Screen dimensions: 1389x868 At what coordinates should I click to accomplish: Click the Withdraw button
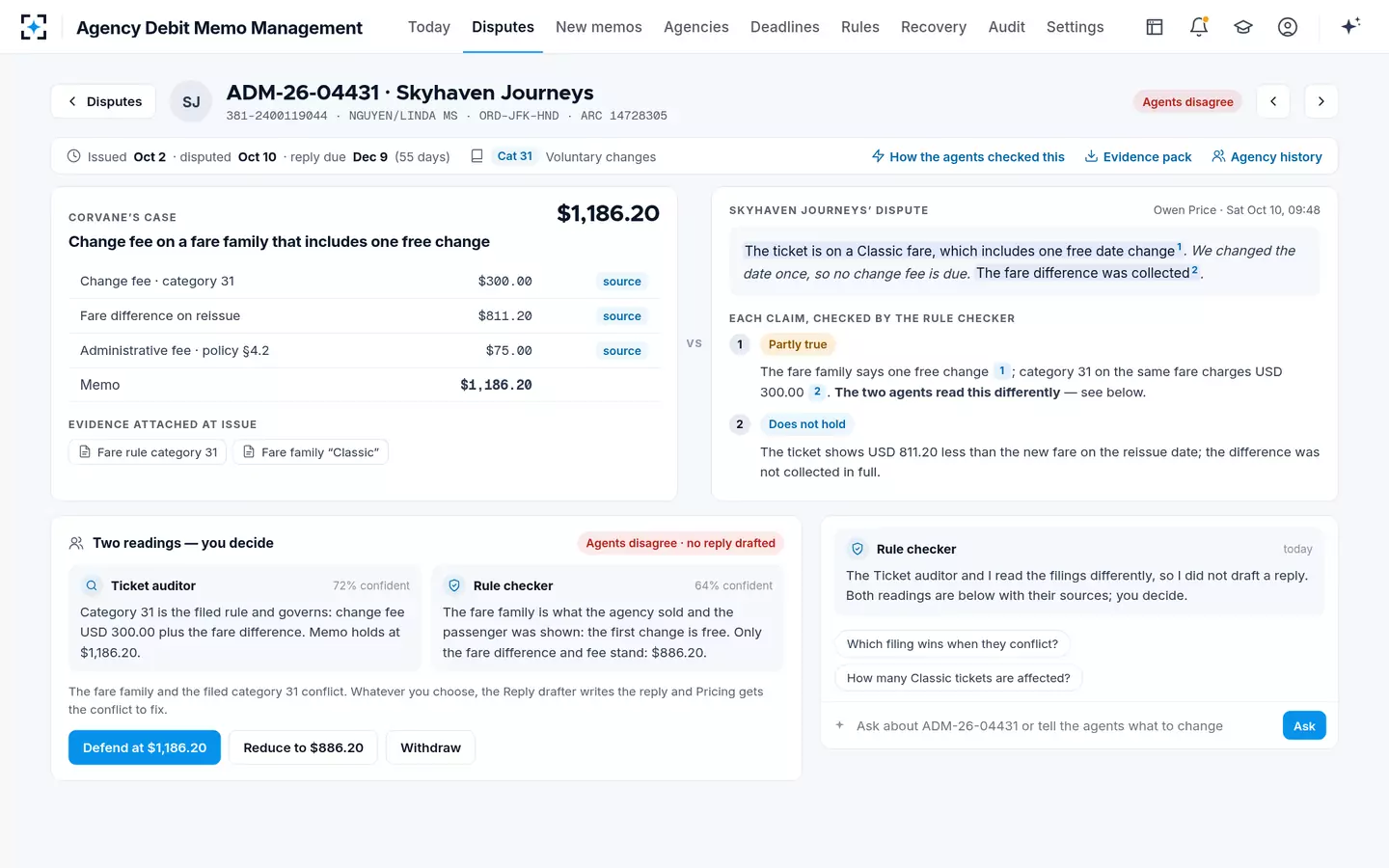point(431,747)
